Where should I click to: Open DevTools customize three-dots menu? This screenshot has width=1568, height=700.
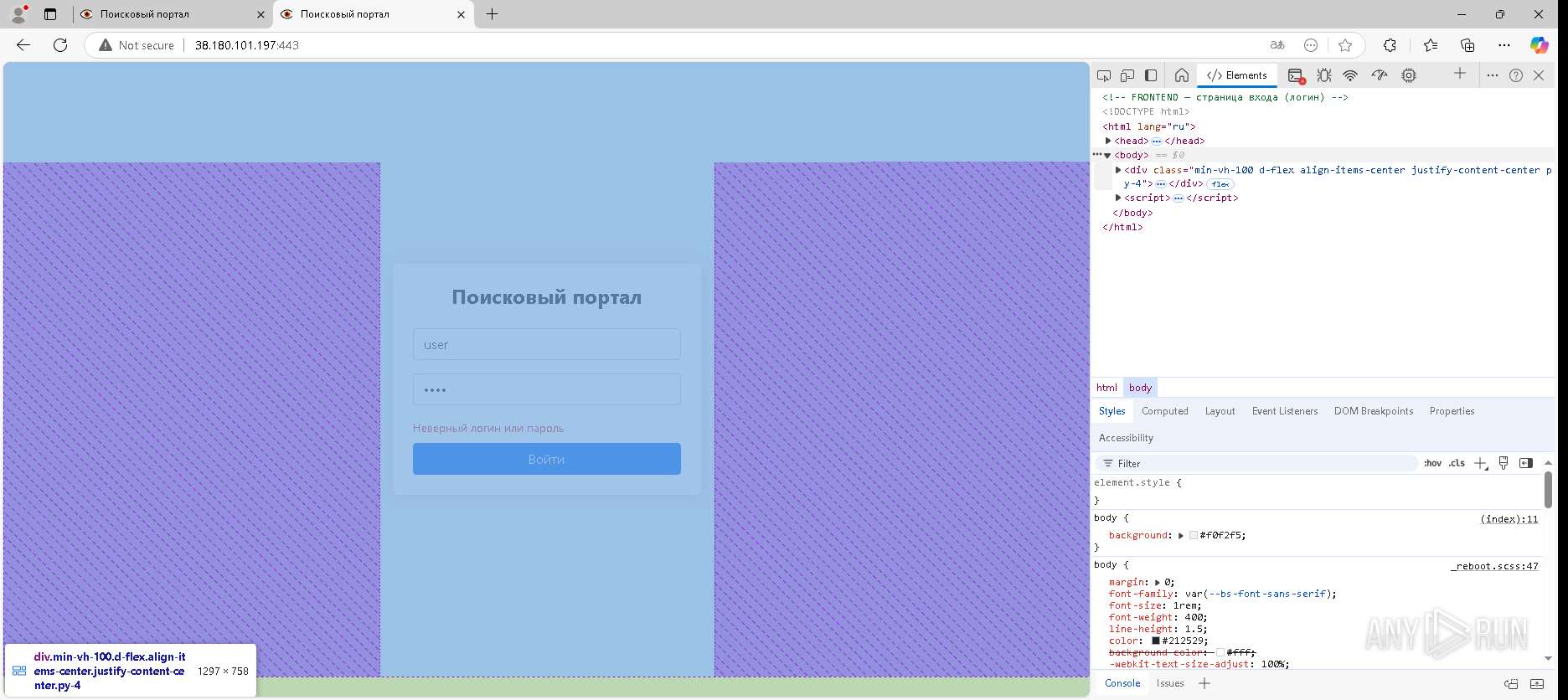pos(1492,75)
